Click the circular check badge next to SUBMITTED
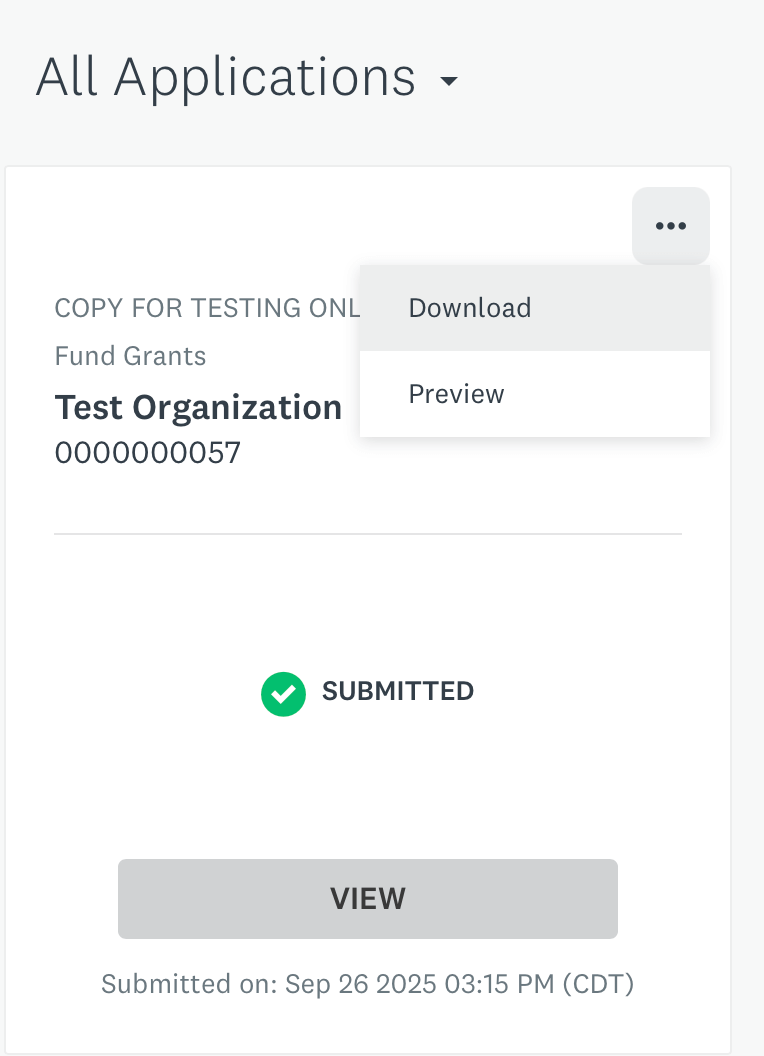The image size is (764, 1056). click(283, 693)
